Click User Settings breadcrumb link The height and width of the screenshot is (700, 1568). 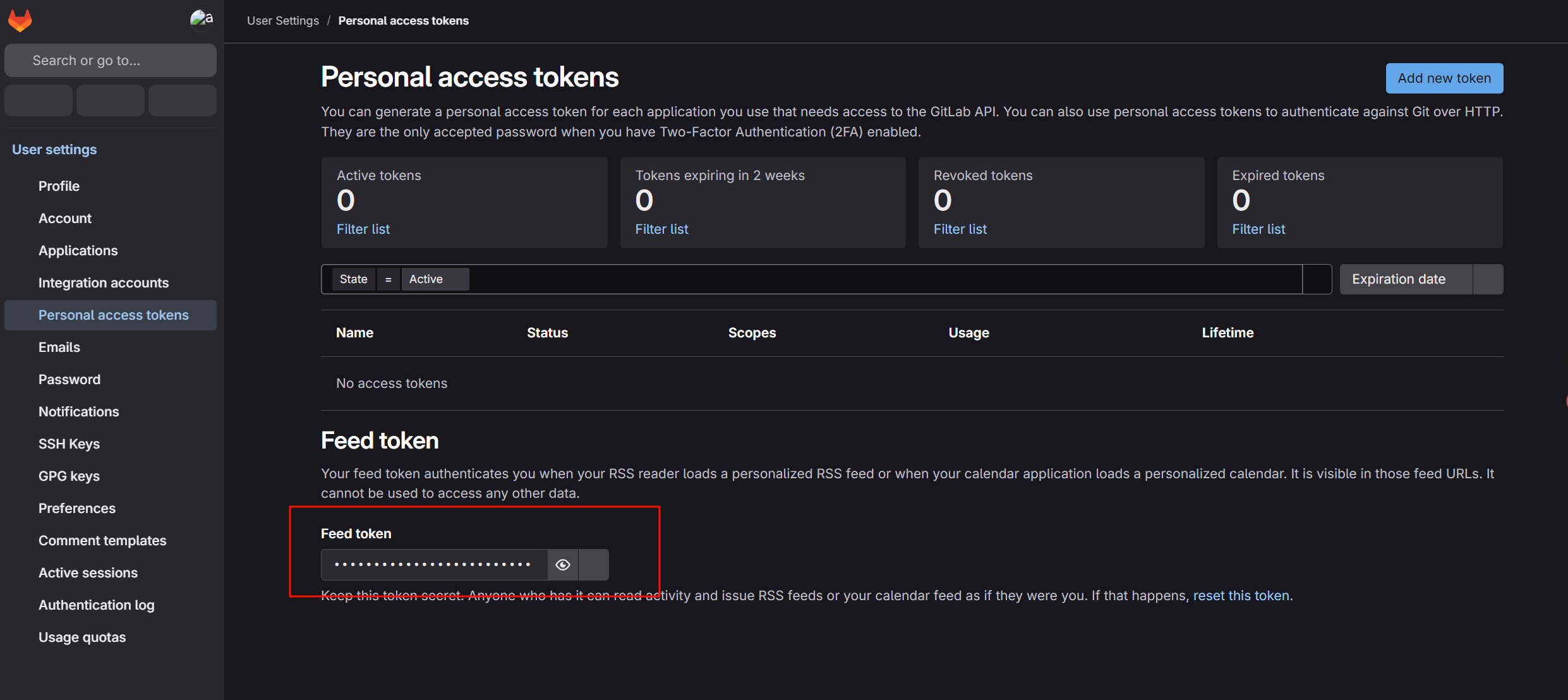click(x=283, y=21)
